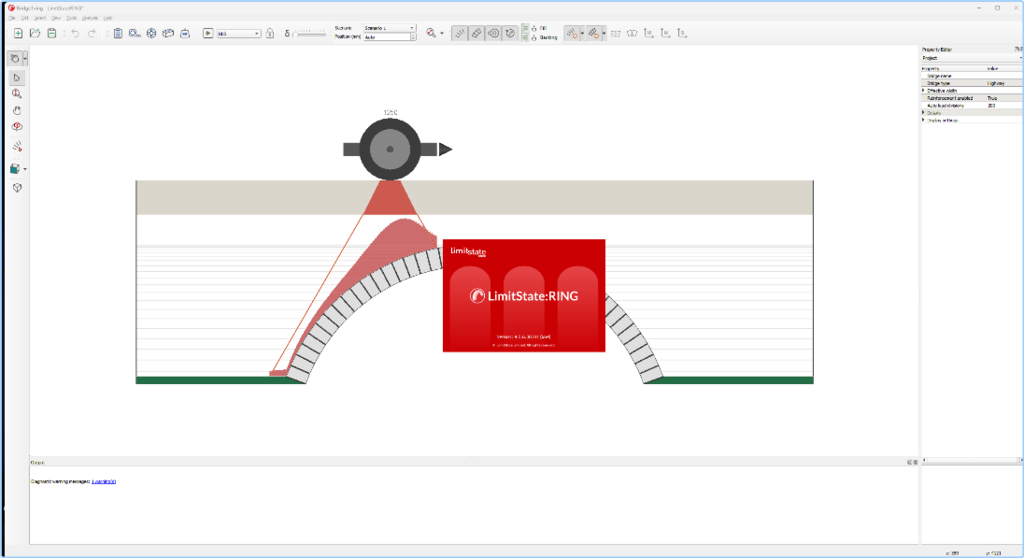Adjust the delta displacement slider
This screenshot has height=558, width=1024.
click(310, 33)
